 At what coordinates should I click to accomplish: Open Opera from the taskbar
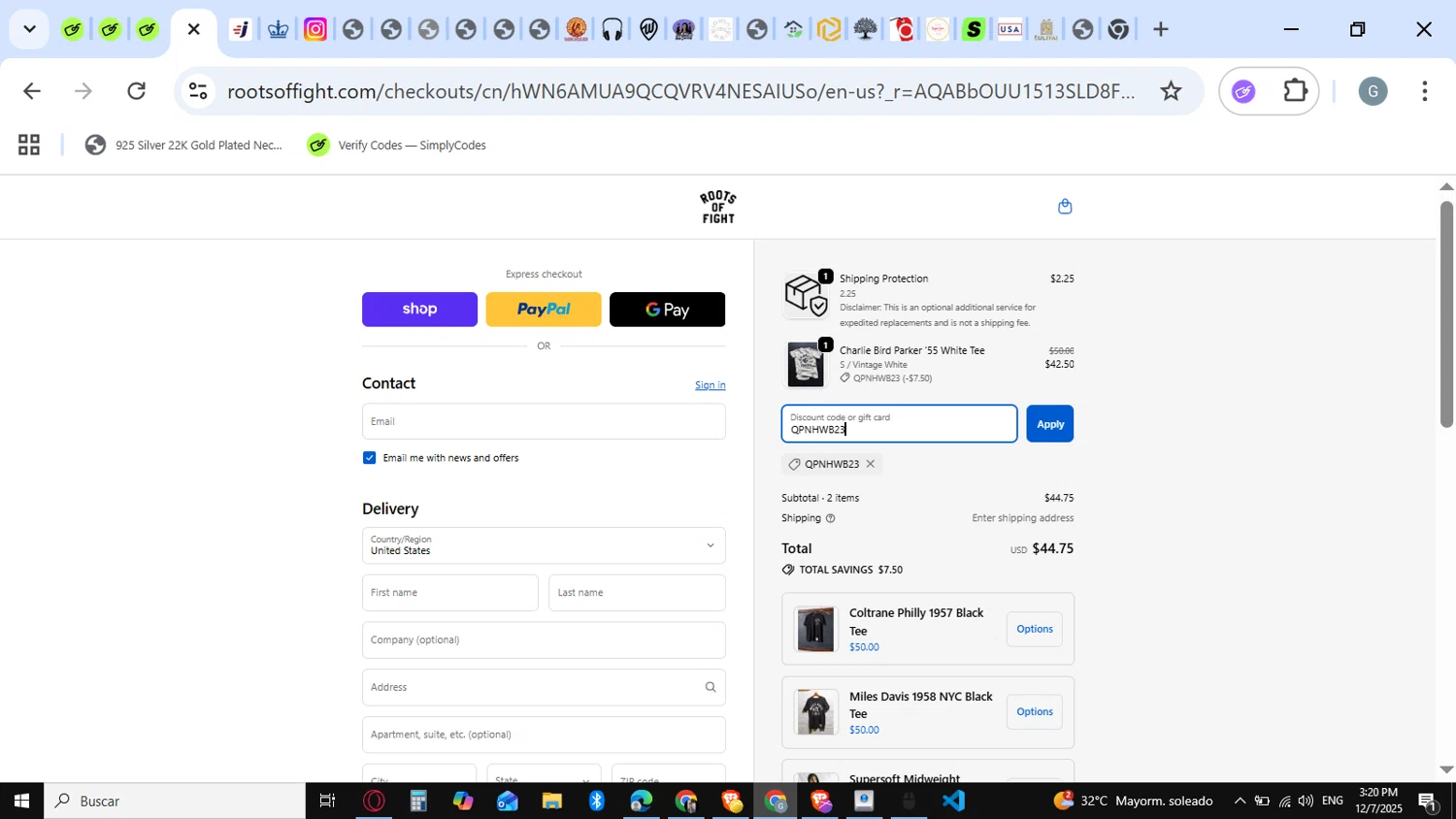(374, 801)
